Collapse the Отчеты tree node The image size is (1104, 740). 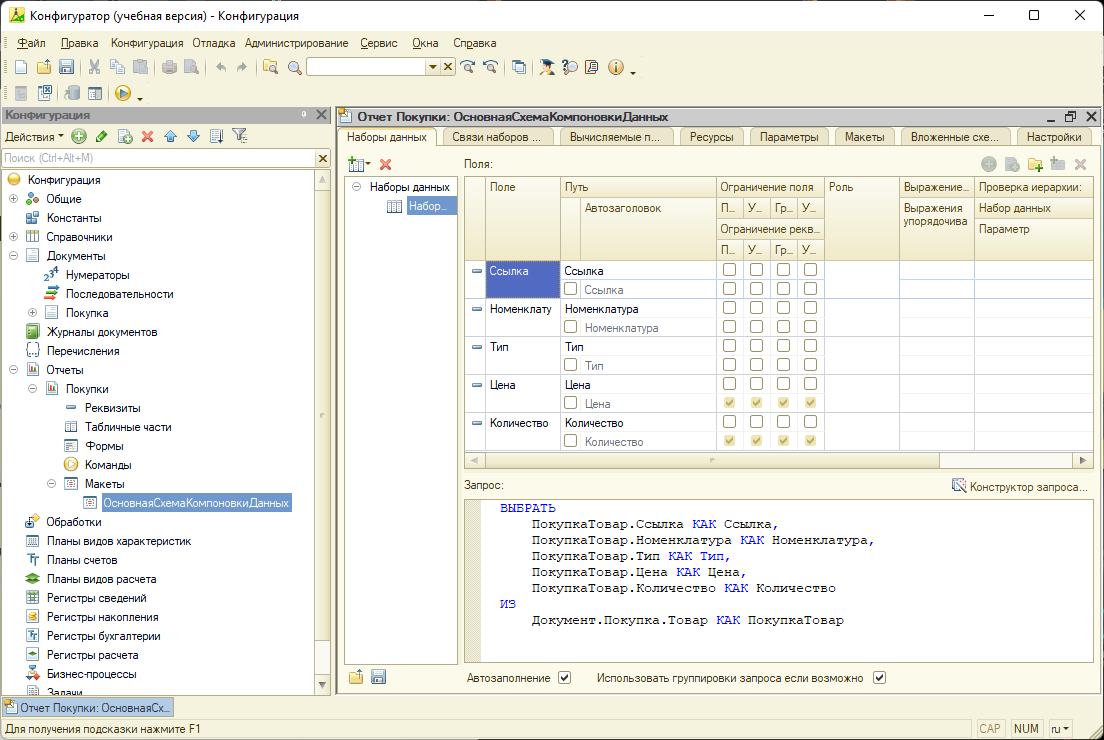[x=14, y=370]
